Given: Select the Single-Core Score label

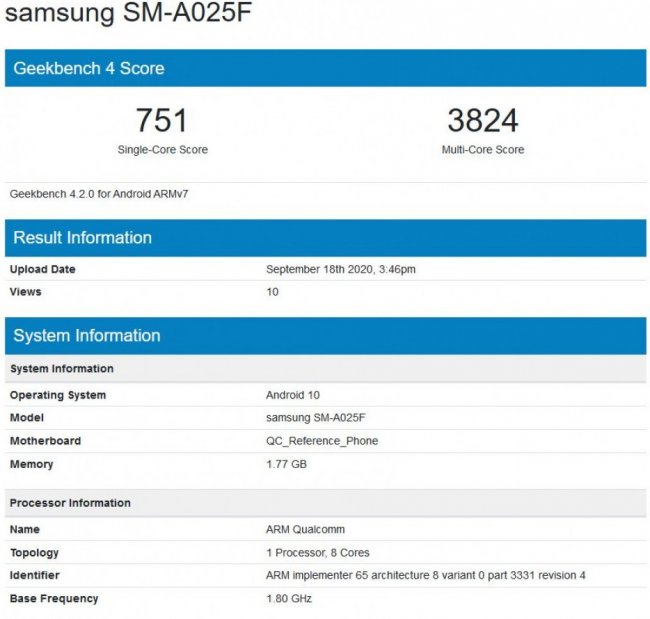Looking at the screenshot, I should (162, 150).
